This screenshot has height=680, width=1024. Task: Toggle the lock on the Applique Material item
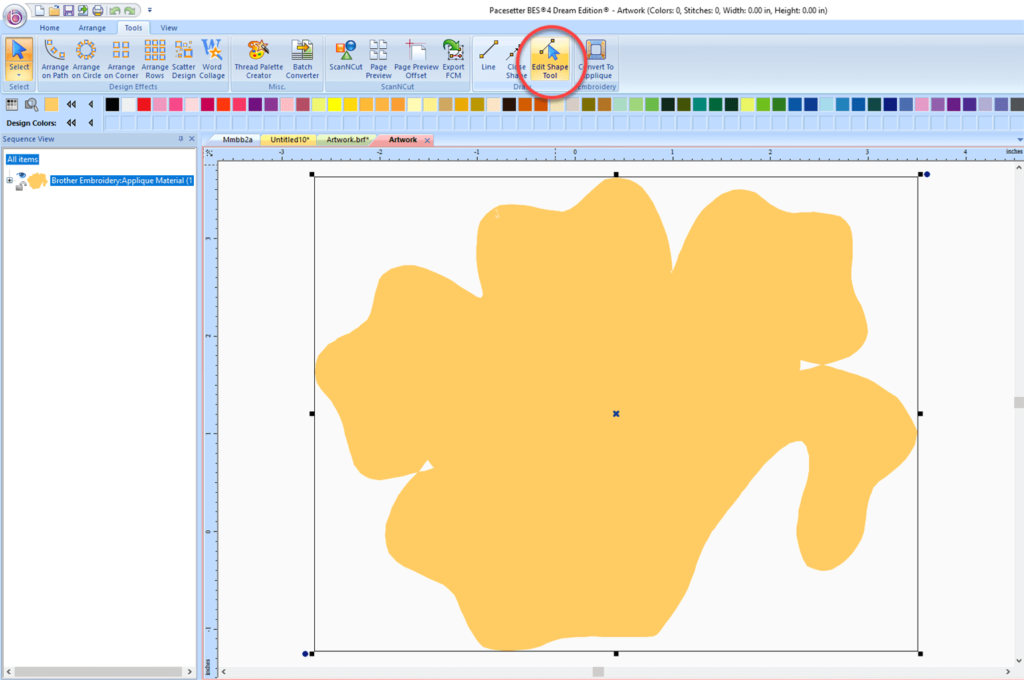(x=20, y=186)
